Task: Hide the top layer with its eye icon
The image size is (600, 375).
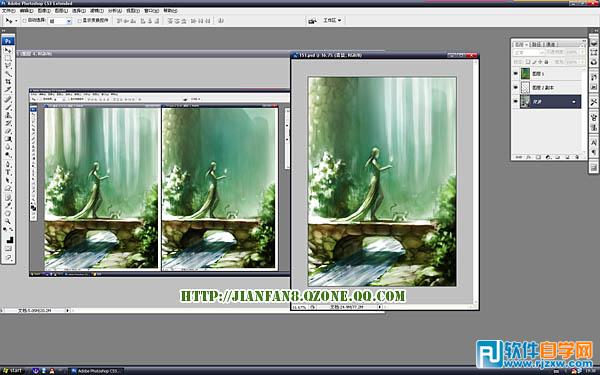Action: 516,73
